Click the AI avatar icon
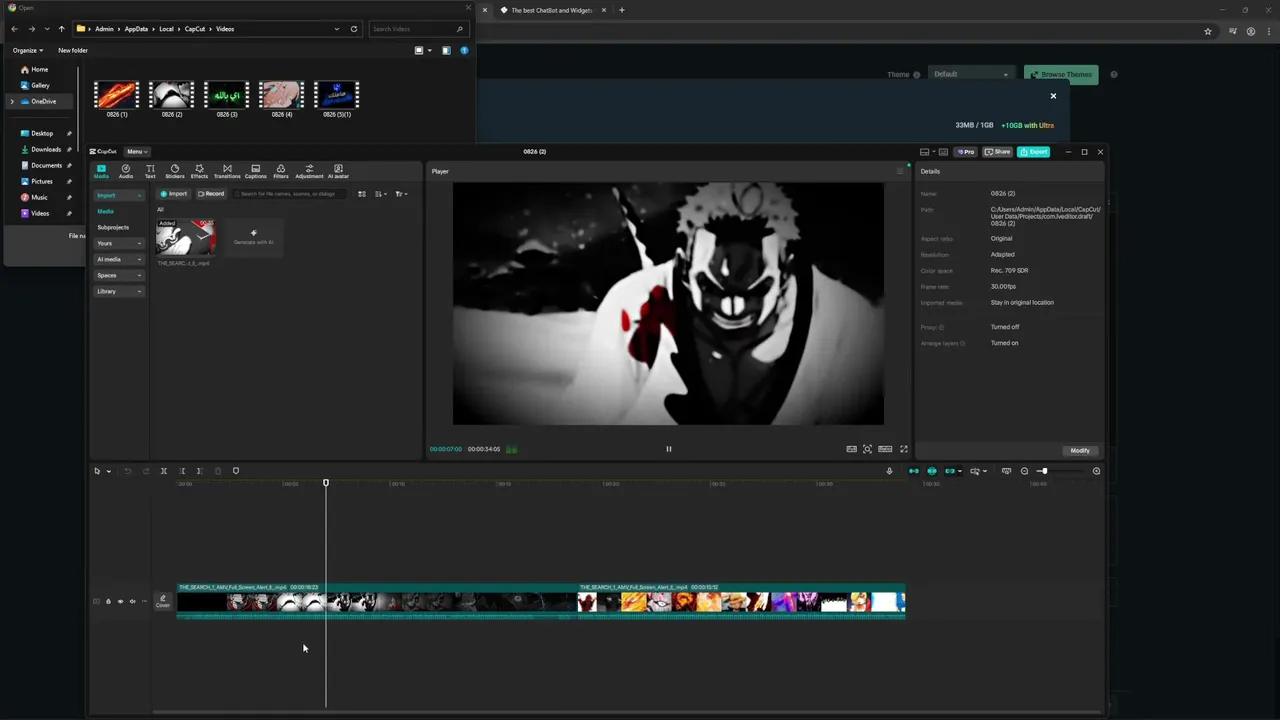This screenshot has width=1280, height=720. 338,171
